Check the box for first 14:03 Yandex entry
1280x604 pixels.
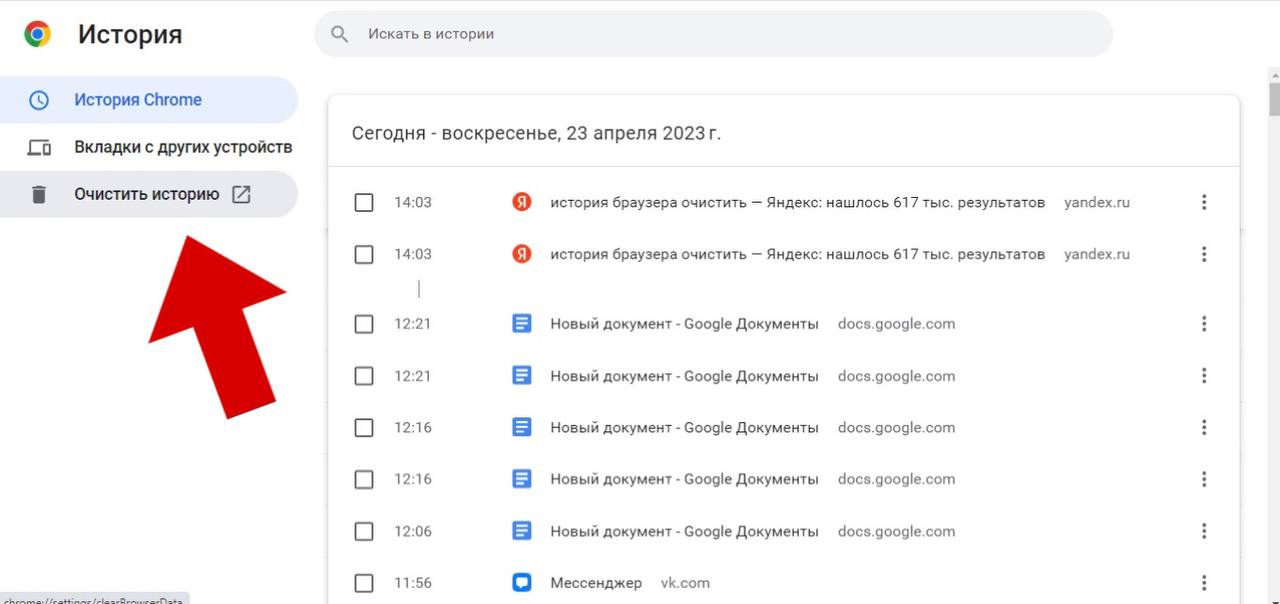364,203
